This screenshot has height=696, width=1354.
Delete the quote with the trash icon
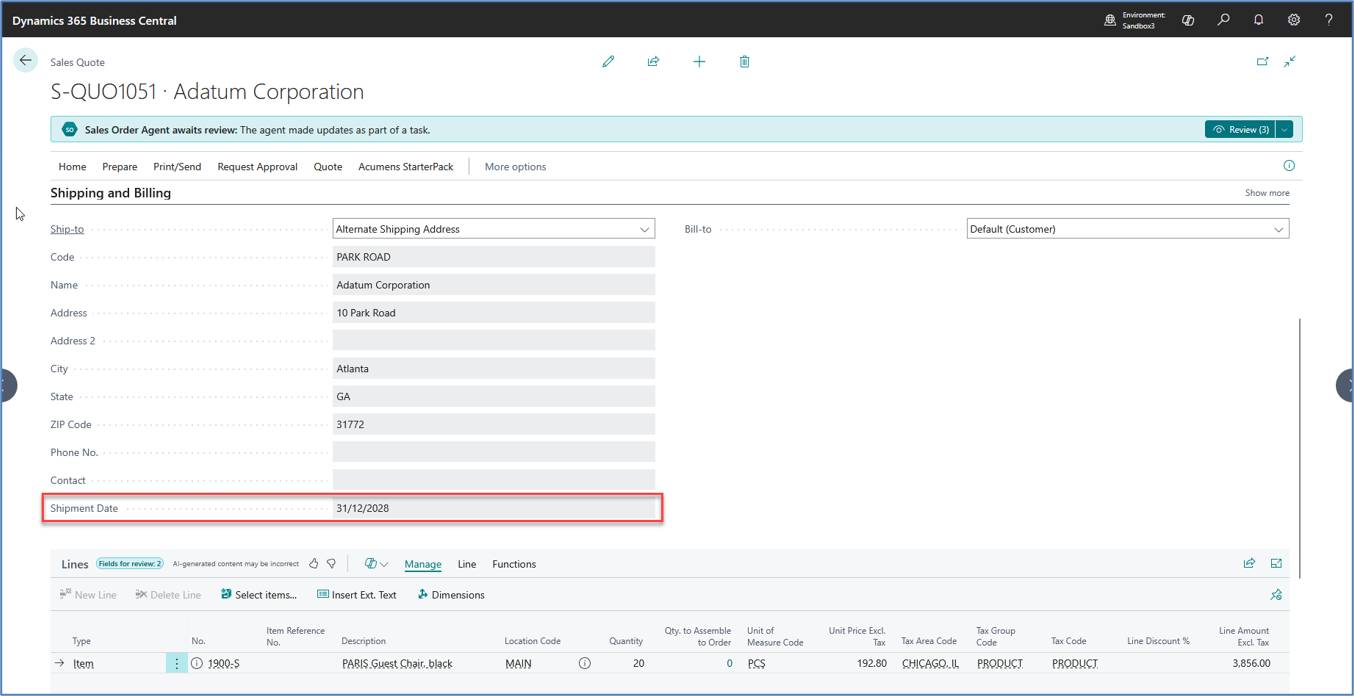744,62
